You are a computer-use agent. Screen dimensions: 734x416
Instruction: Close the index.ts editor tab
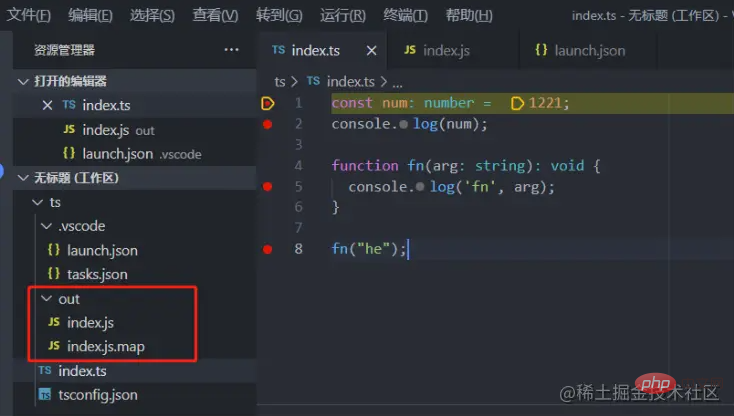pyautogui.click(x=371, y=51)
